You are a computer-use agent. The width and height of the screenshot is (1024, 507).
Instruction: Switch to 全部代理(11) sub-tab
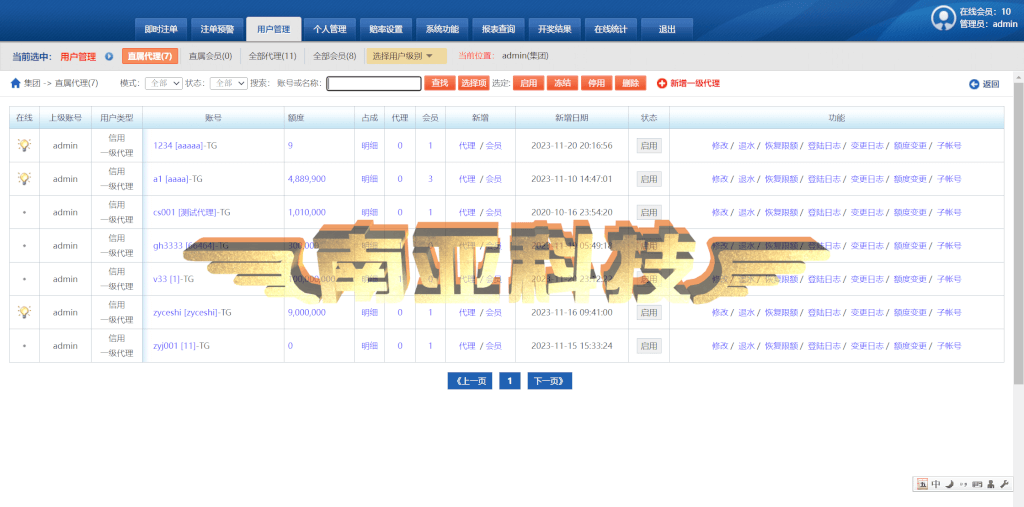272,56
